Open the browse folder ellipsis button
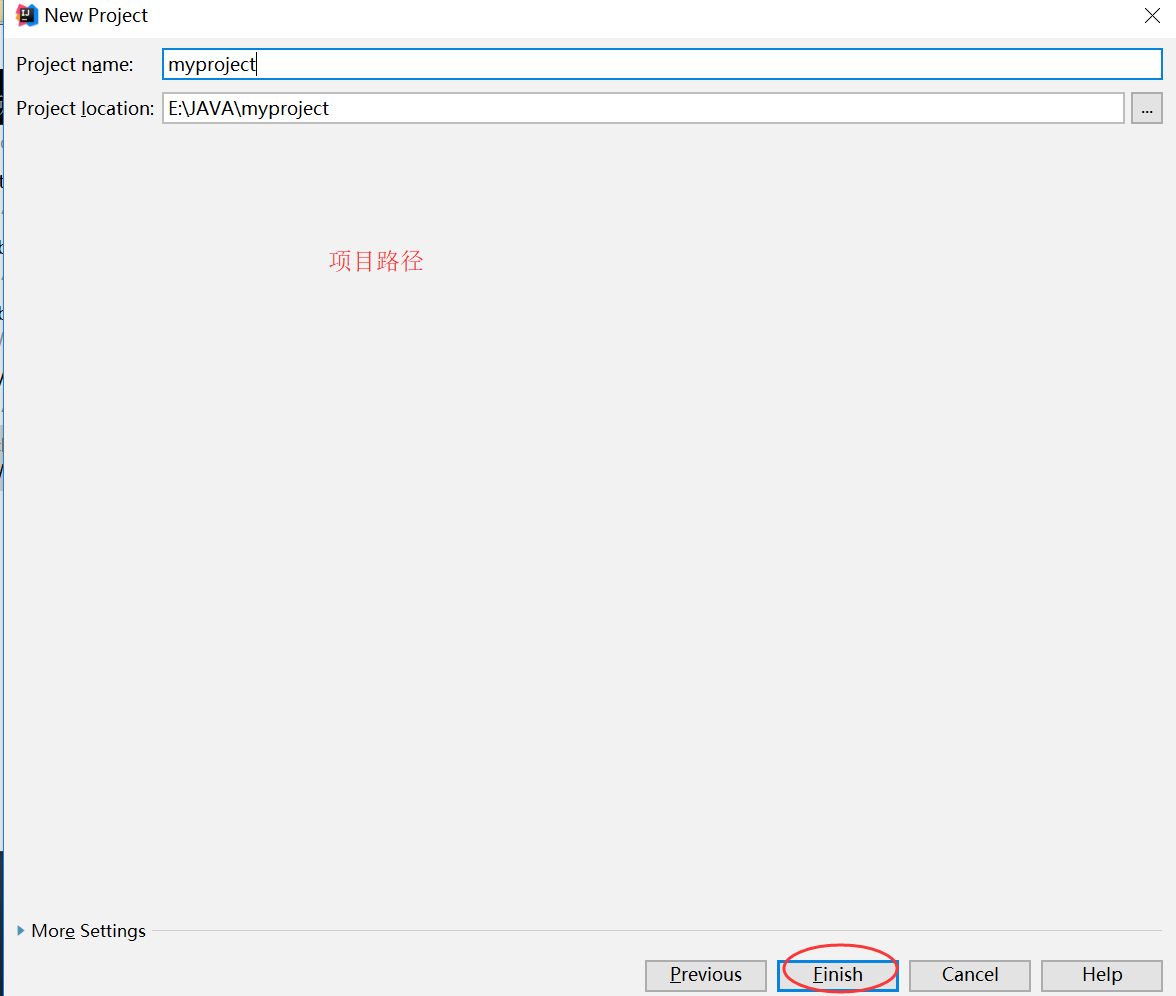 pyautogui.click(x=1147, y=109)
